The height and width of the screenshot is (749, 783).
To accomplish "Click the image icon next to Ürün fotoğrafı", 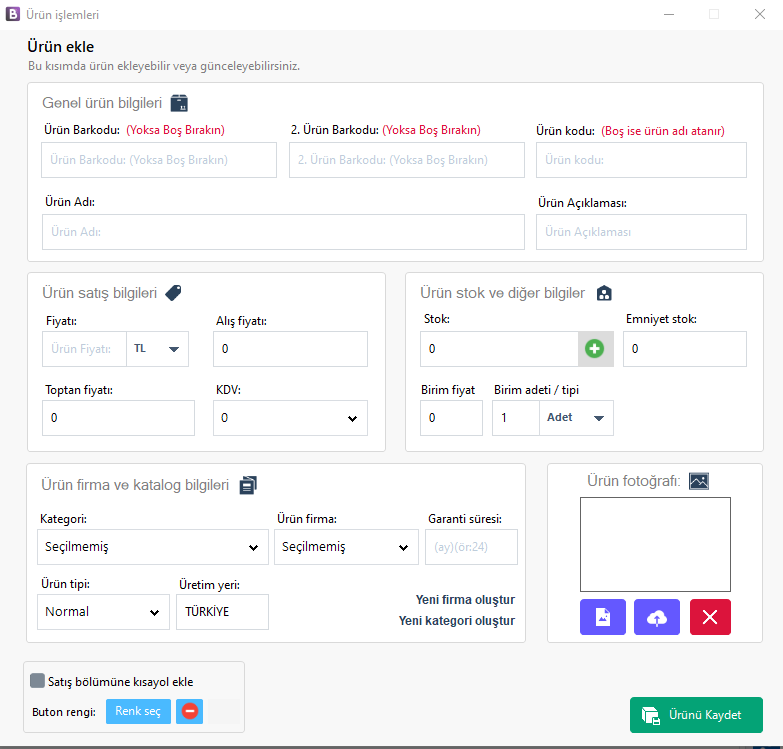I will click(699, 481).
